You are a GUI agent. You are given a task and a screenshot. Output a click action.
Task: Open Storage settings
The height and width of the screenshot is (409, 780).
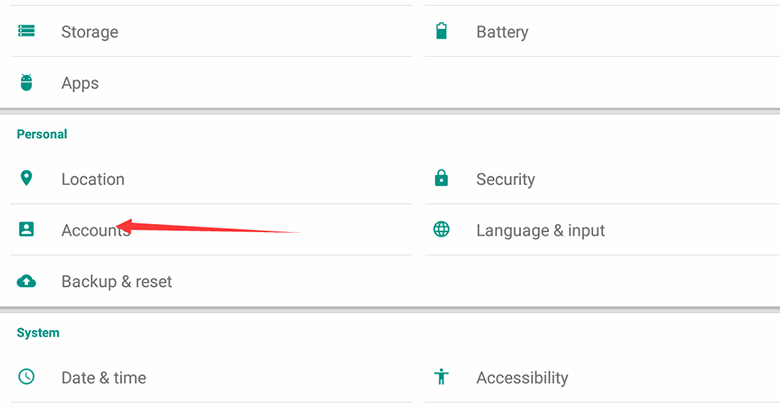[90, 32]
